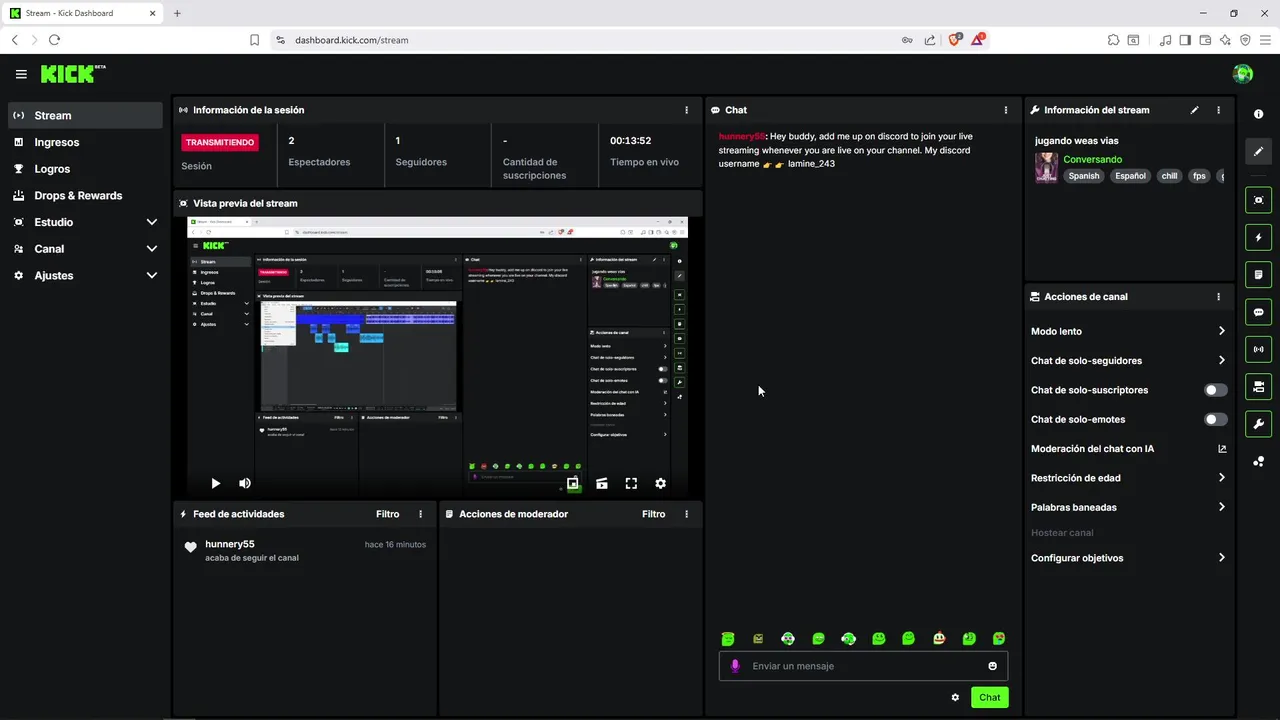
Task: Click the info icon in right sidebar
Action: coord(1259,114)
